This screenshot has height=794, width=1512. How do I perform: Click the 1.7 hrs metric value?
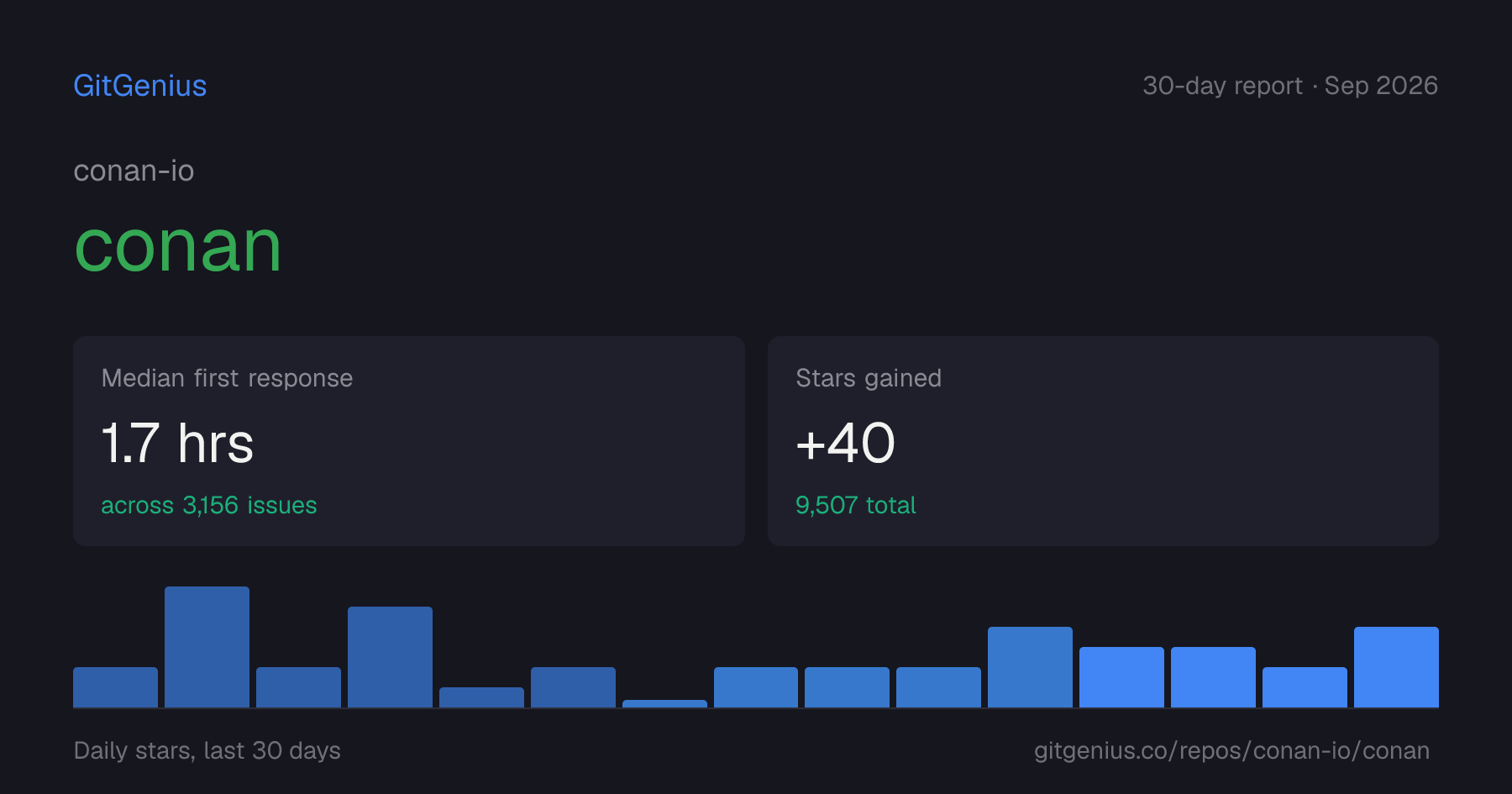(177, 443)
